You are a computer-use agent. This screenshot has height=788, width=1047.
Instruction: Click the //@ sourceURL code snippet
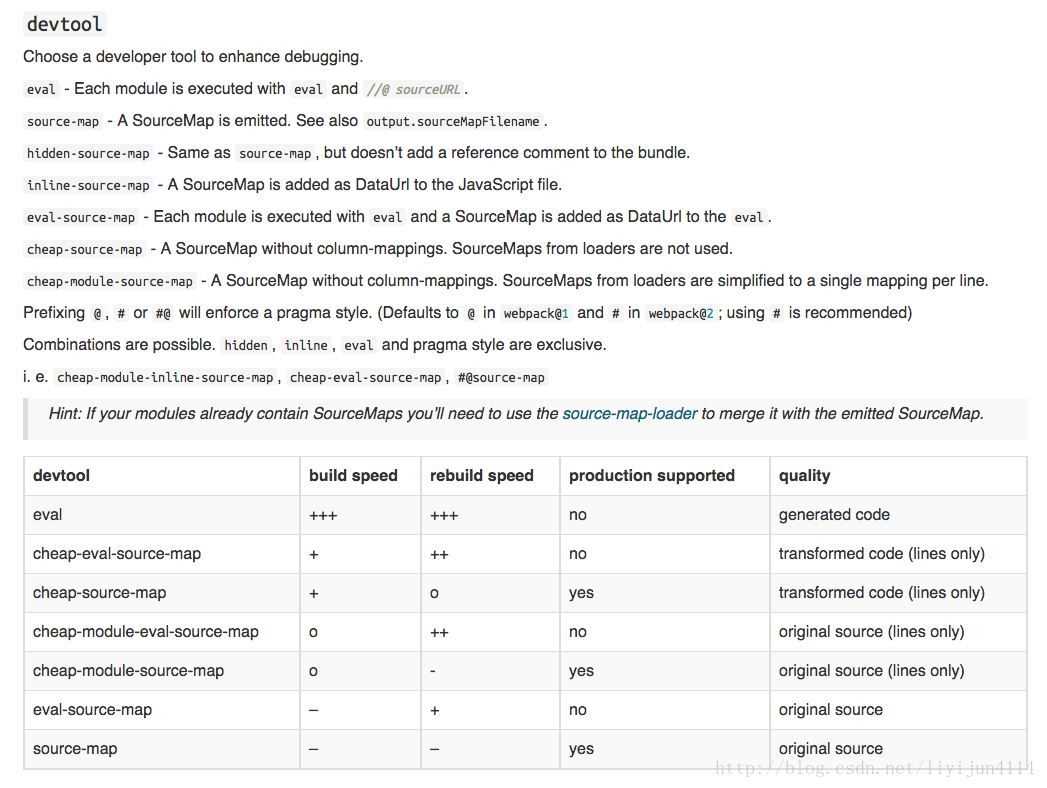pos(413,89)
